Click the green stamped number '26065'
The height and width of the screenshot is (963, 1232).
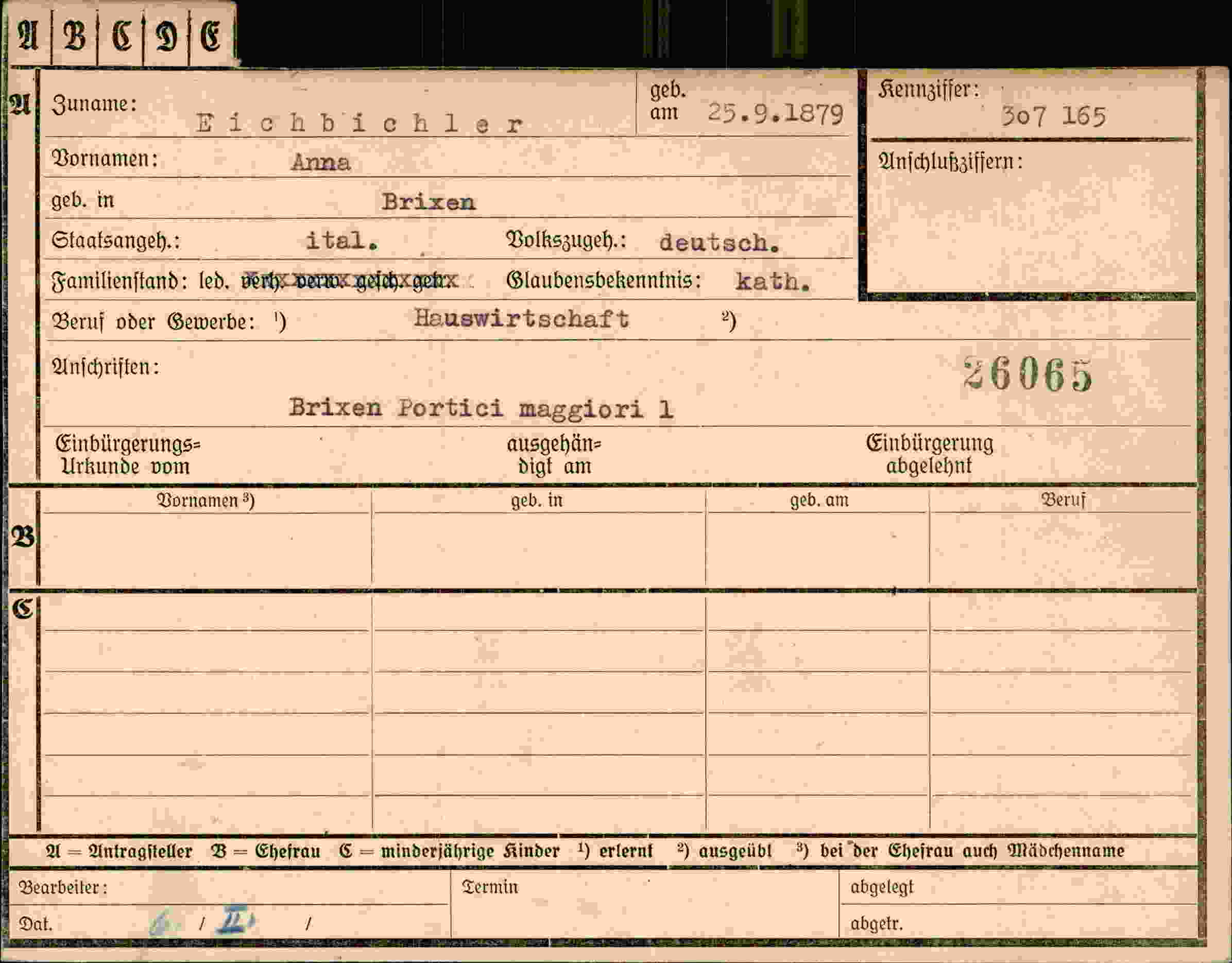pyautogui.click(x=1028, y=375)
